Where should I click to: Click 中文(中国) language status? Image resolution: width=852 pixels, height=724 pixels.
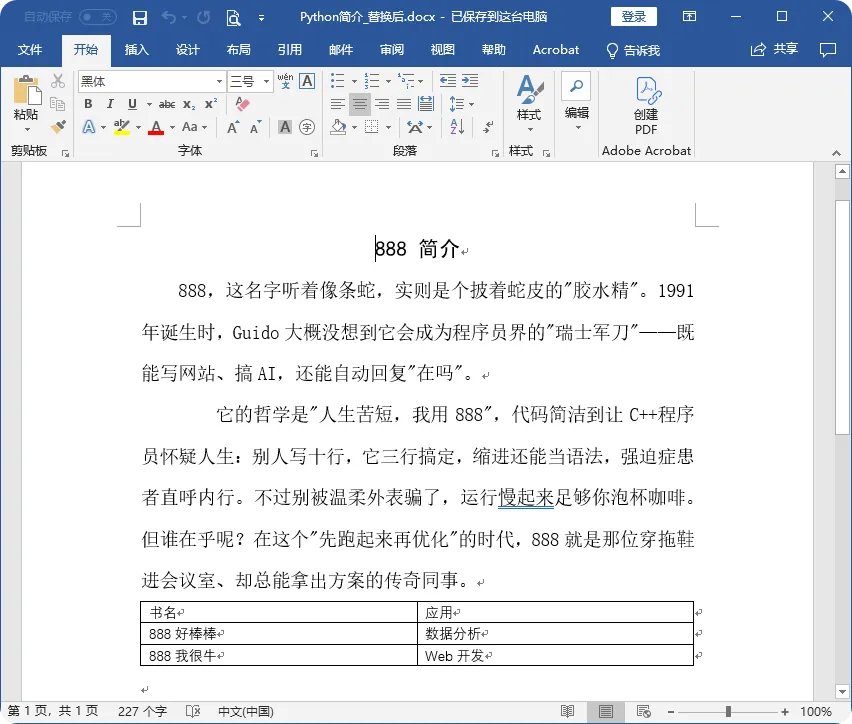click(246, 711)
